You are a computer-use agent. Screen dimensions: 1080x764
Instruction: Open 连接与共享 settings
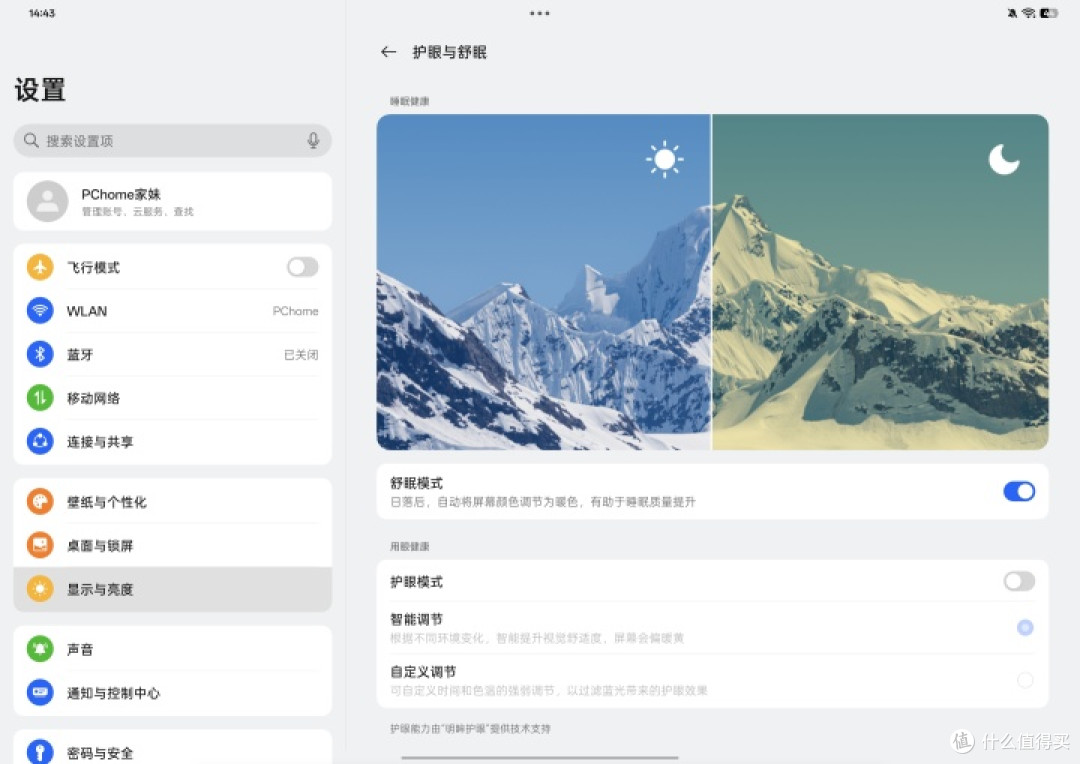(172, 442)
